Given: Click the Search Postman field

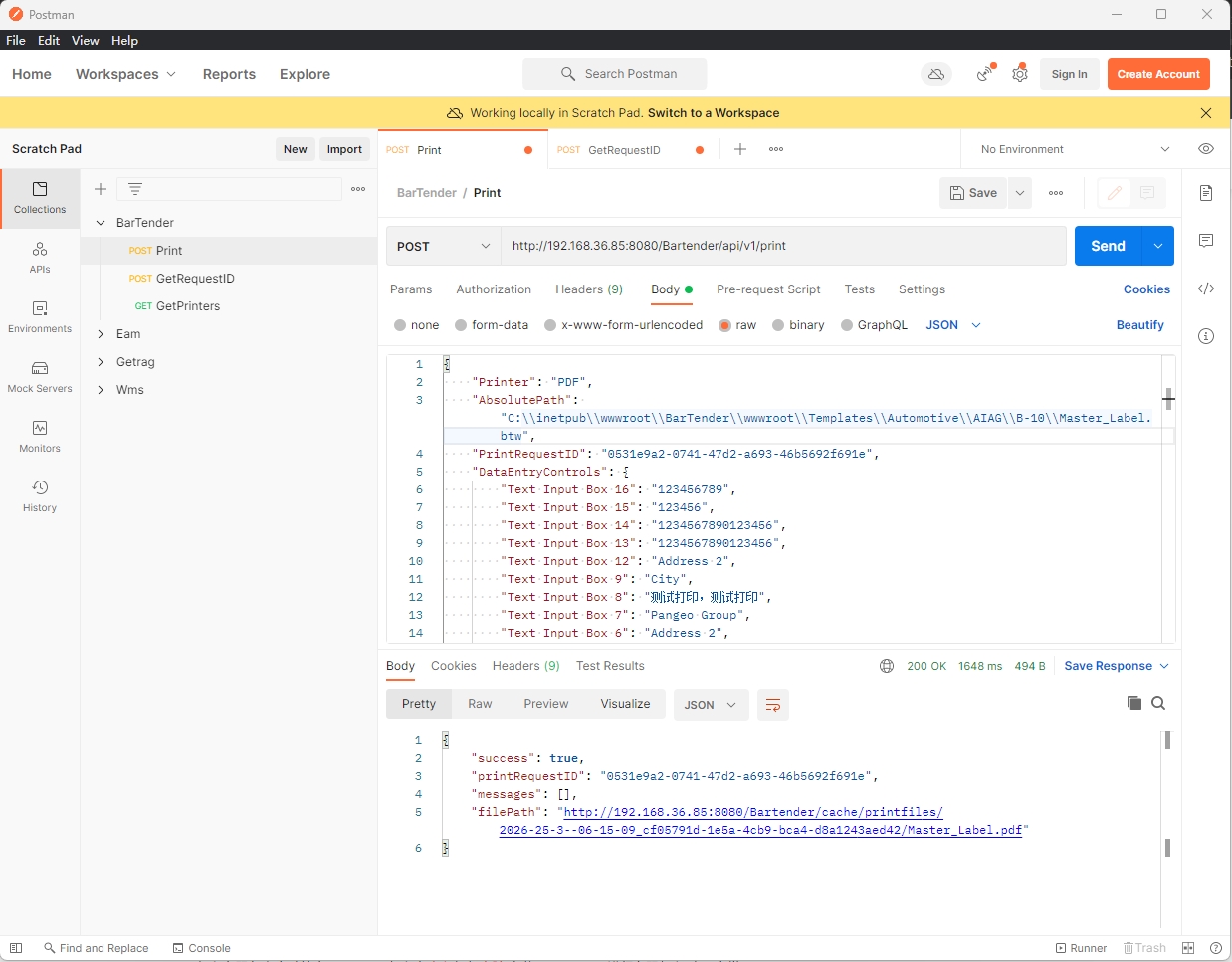Looking at the screenshot, I should coord(615,74).
